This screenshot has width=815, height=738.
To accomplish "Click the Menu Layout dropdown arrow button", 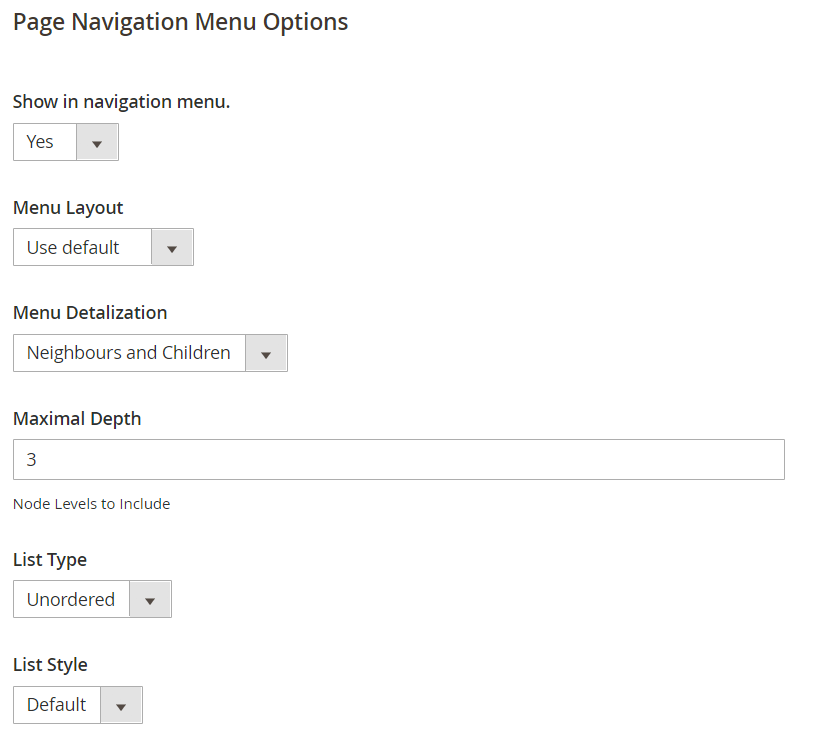I will (172, 247).
